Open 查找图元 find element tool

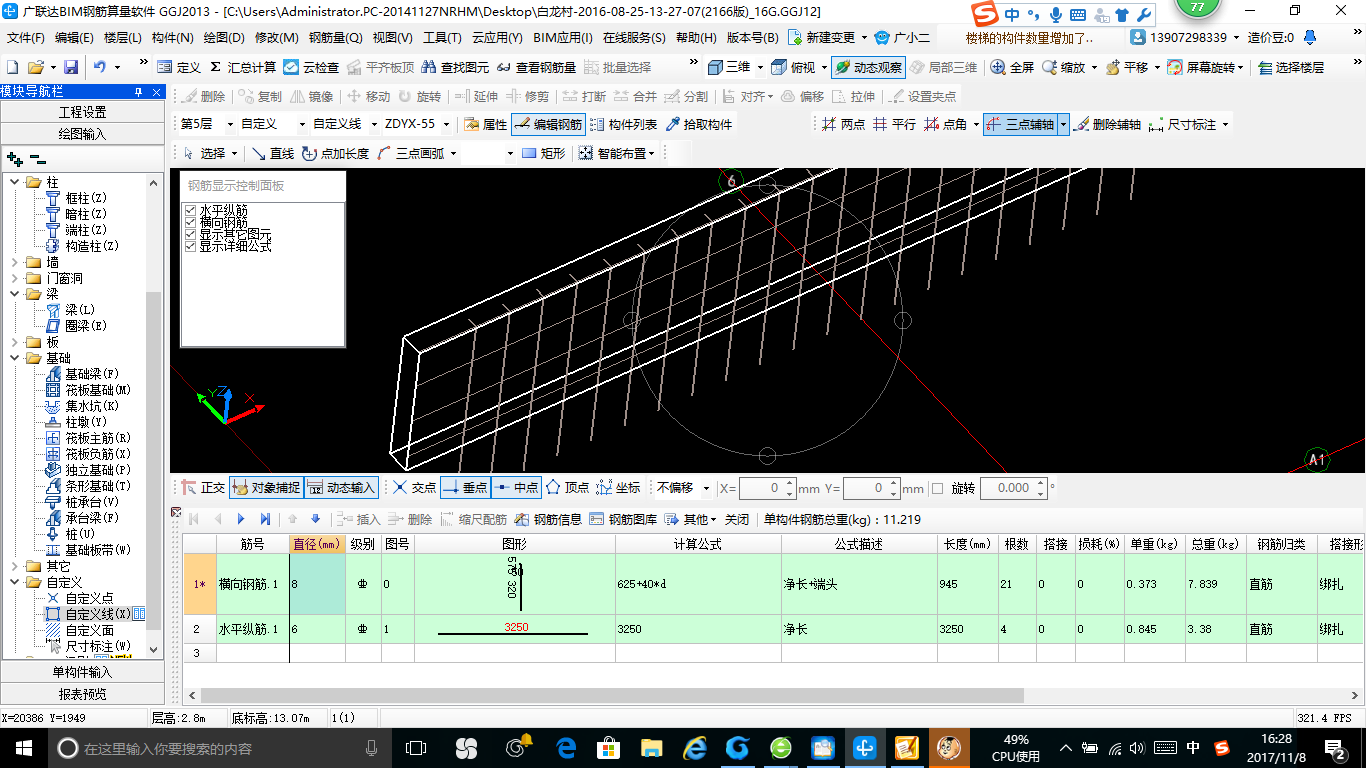click(x=456, y=67)
